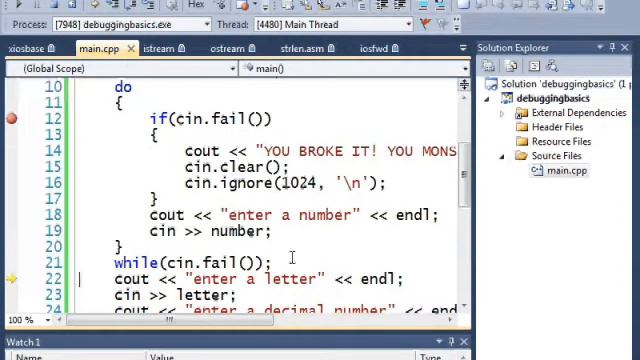Toggle the red flag threads icon
Screen dimensions: 640x360
(x=425, y=24)
